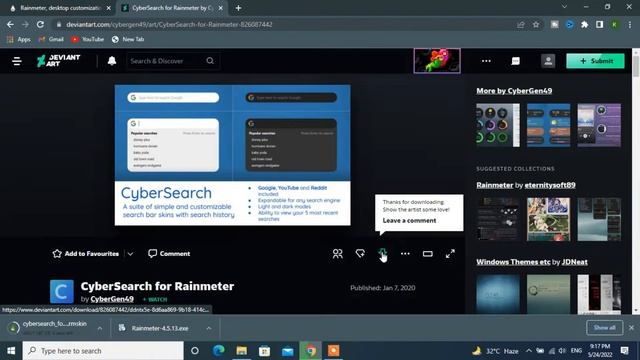The image size is (640, 360).
Task: Open the notifications bell
Action: pyautogui.click(x=112, y=61)
